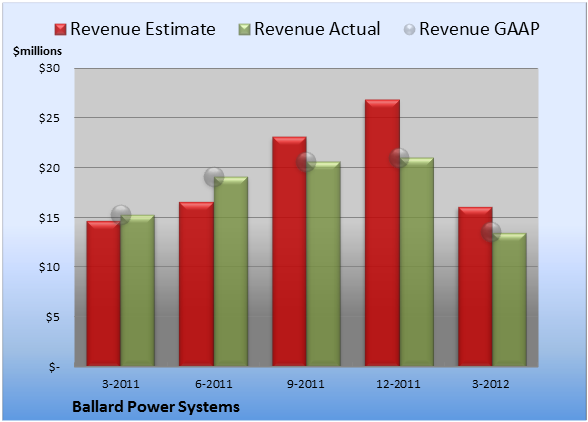Click the 'Ballard Power Systems' chart title

(156, 407)
